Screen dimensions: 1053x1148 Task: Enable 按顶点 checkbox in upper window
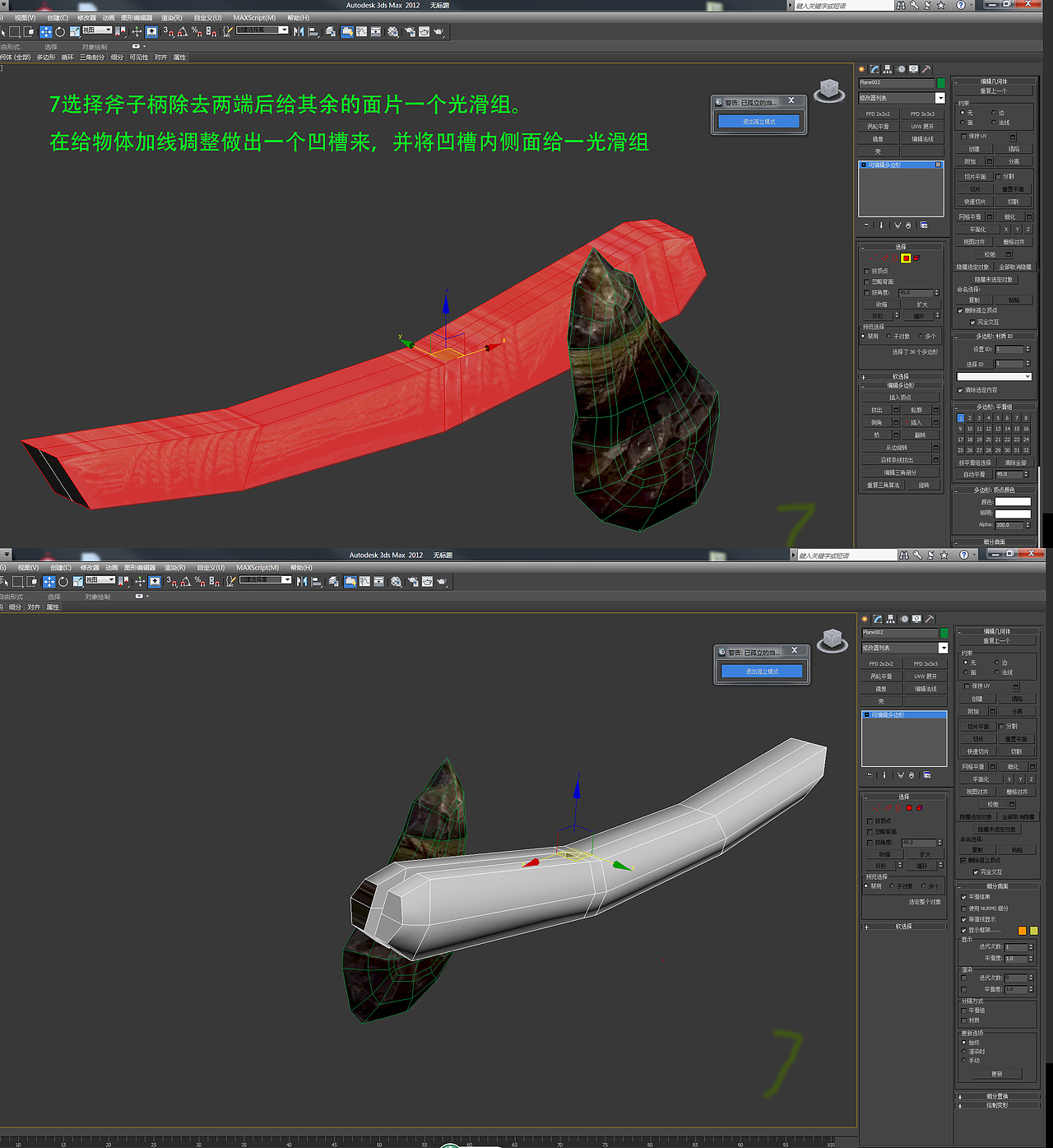click(x=866, y=271)
